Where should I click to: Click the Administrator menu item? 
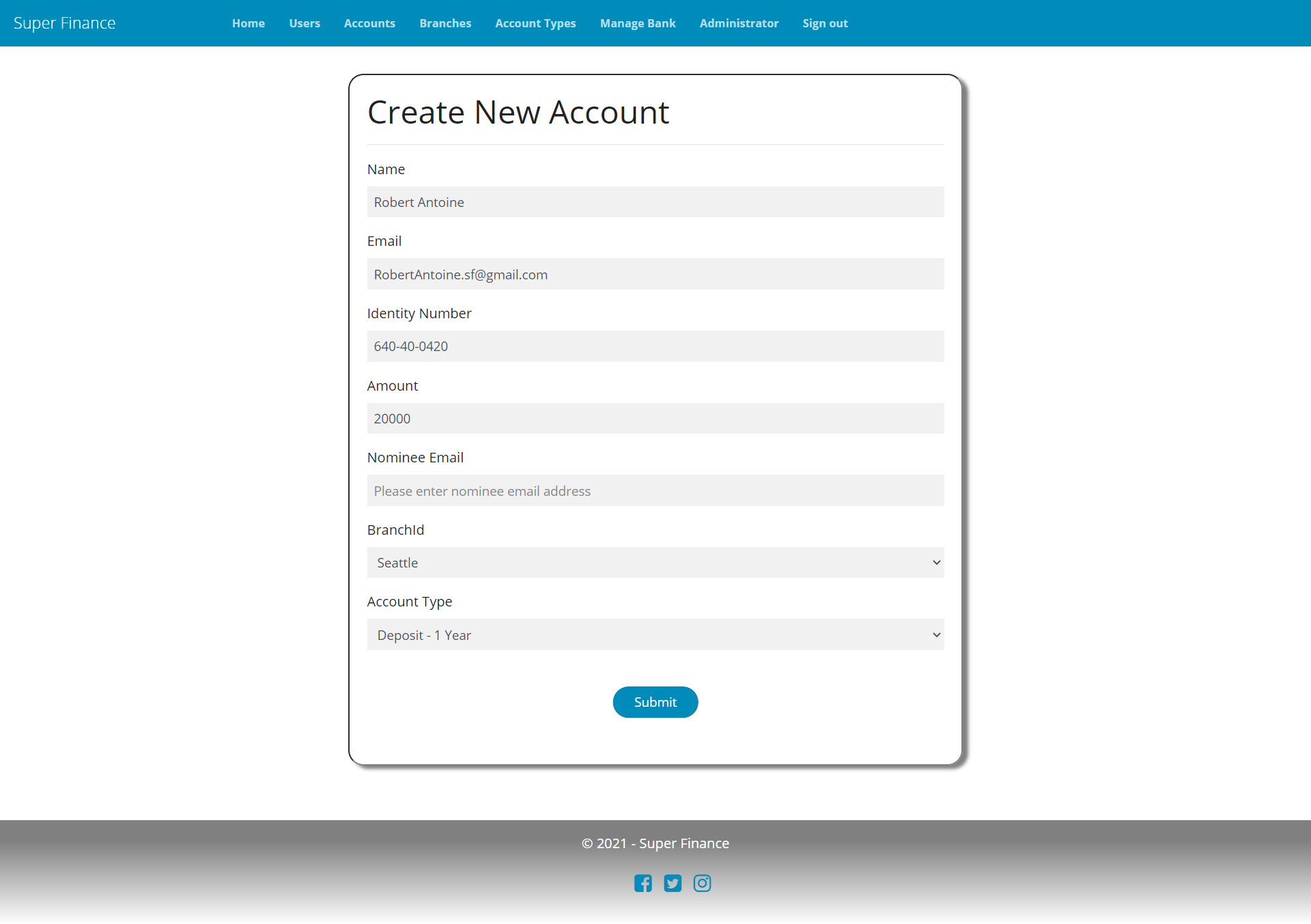coord(739,23)
